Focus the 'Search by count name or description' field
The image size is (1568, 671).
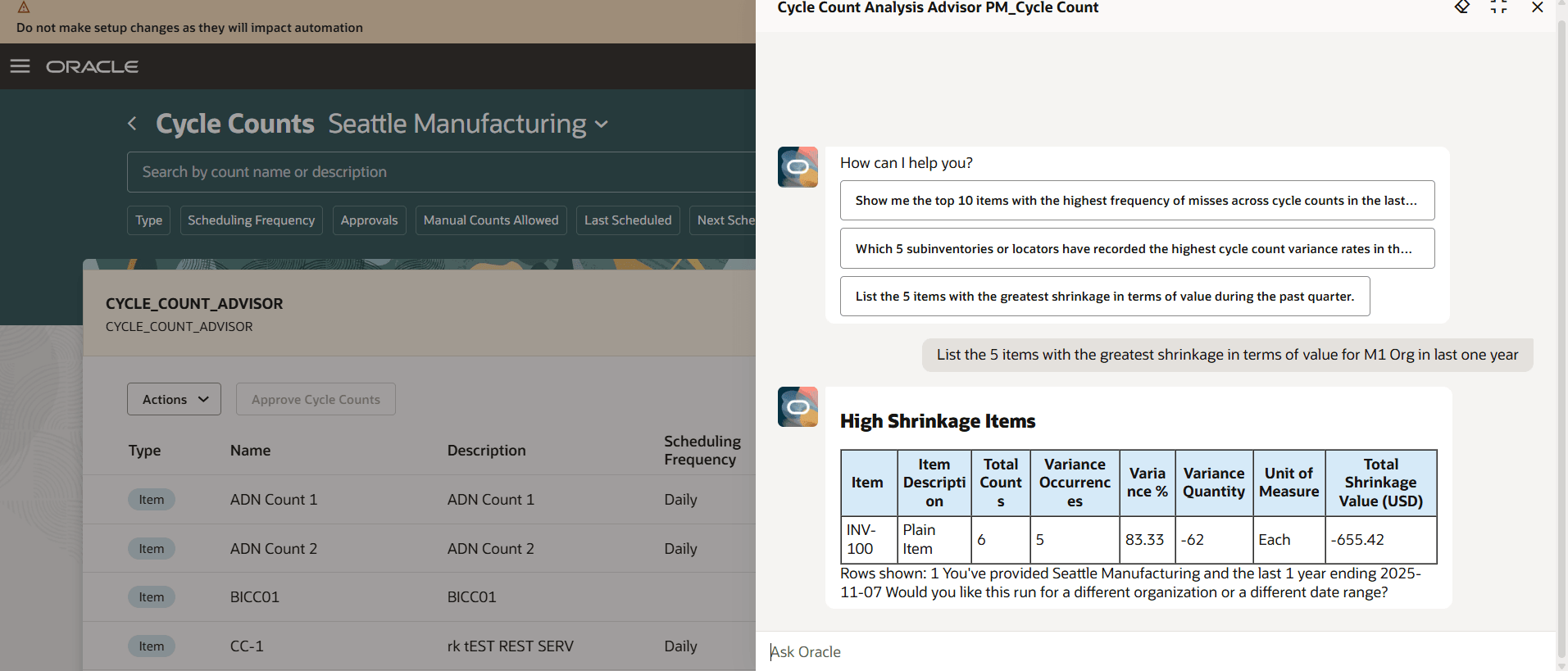point(441,172)
